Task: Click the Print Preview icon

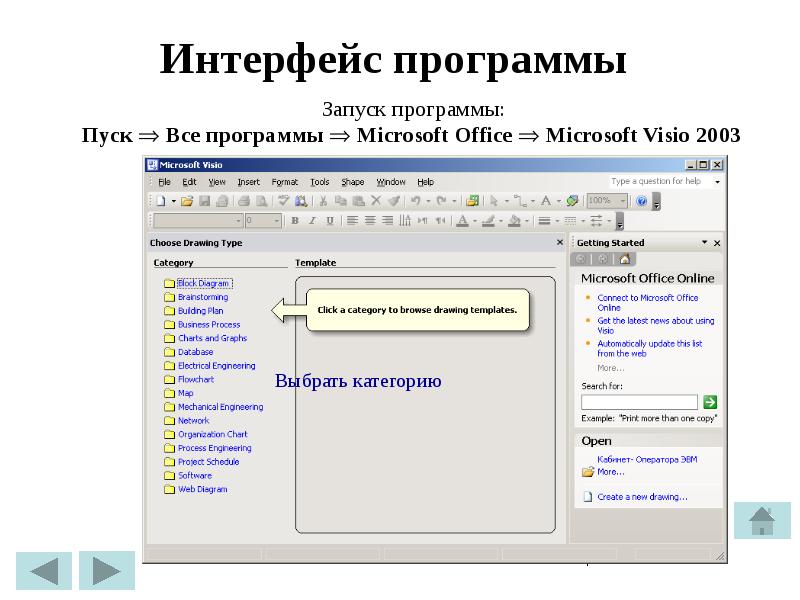Action: coord(261,201)
